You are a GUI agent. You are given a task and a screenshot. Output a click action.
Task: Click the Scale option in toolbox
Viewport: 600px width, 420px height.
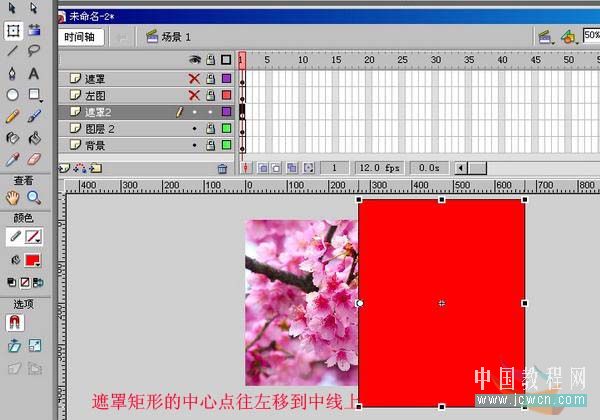coord(35,346)
